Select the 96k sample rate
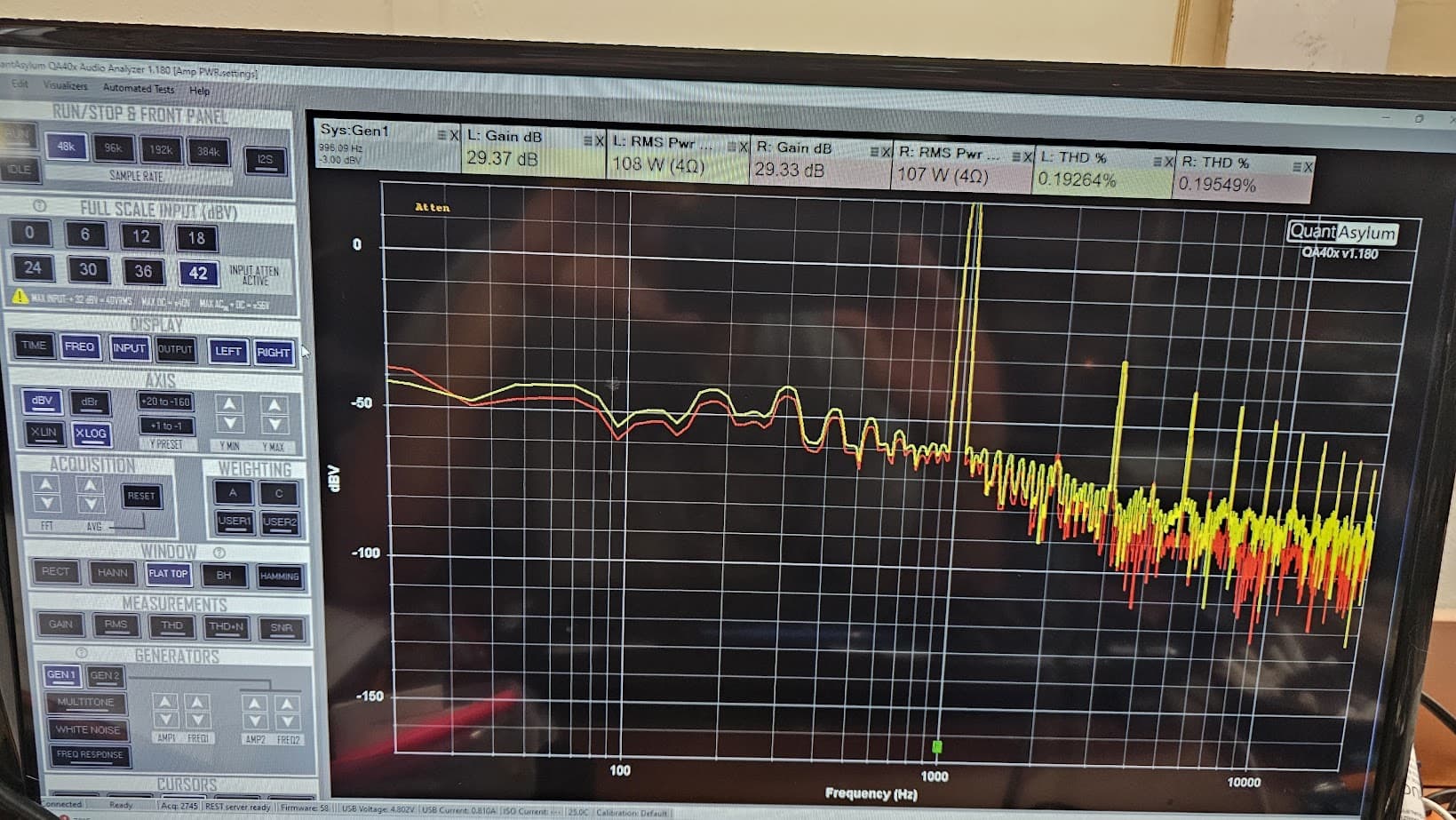This screenshot has height=820, width=1456. click(x=113, y=147)
